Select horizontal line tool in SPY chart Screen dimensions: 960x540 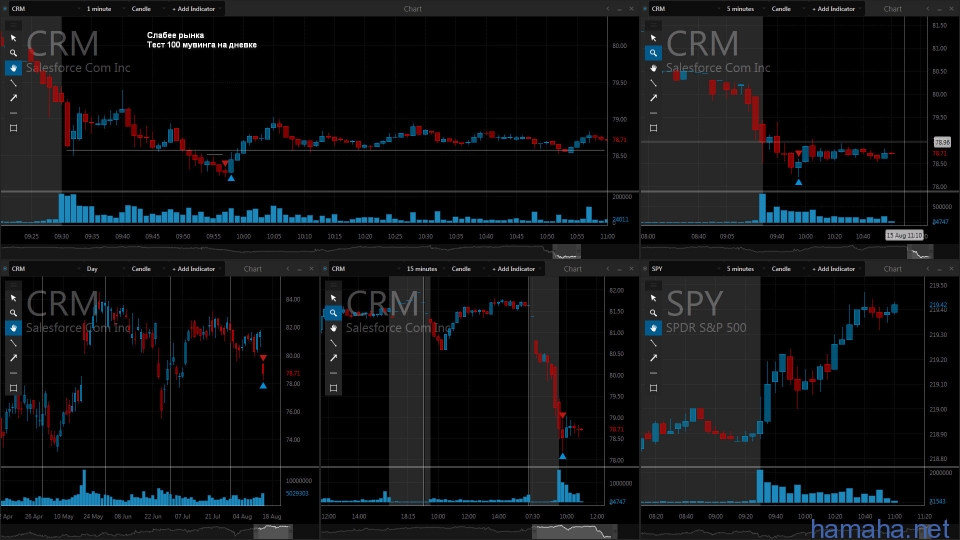coord(653,373)
